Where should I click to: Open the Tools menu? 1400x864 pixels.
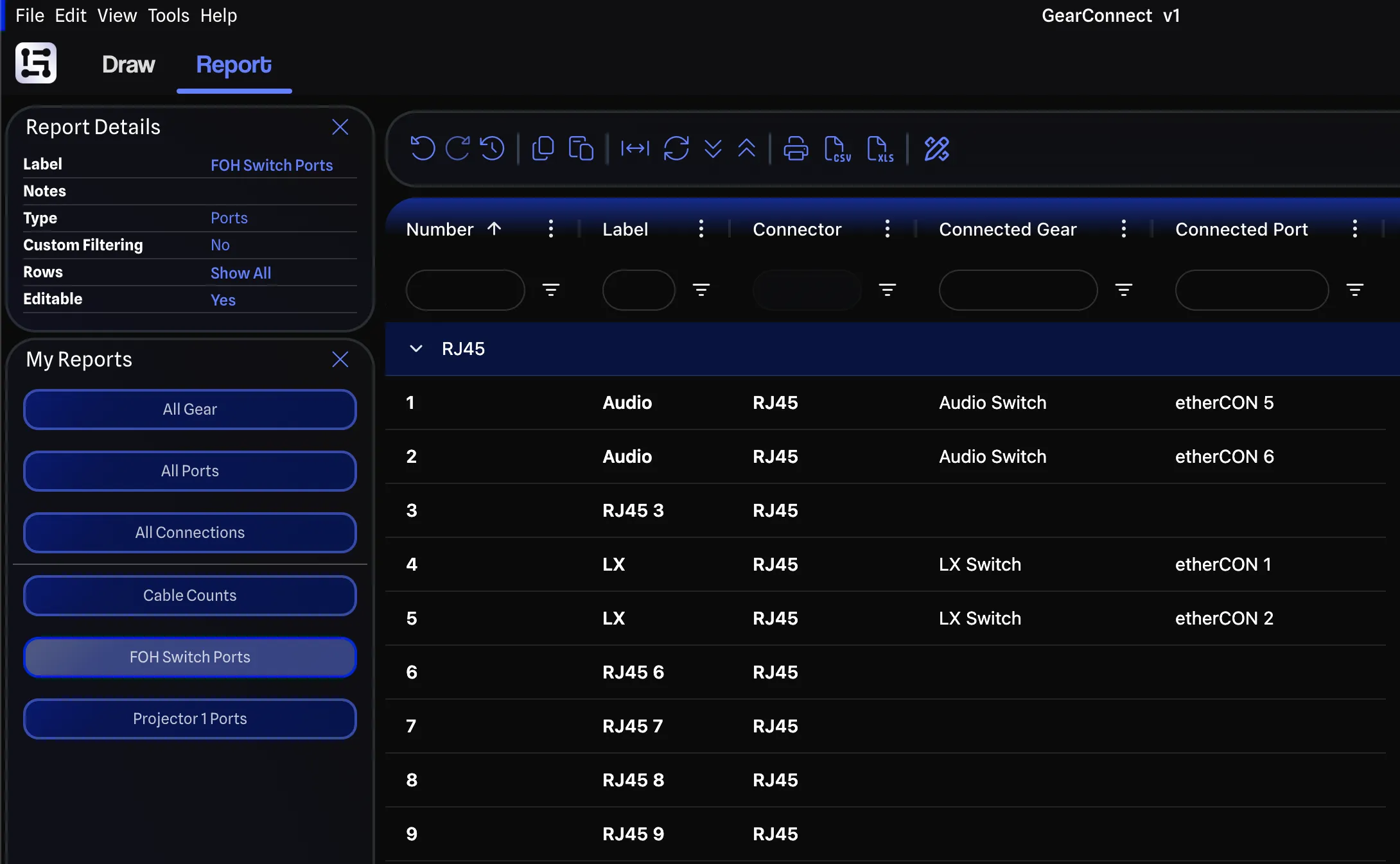[168, 15]
